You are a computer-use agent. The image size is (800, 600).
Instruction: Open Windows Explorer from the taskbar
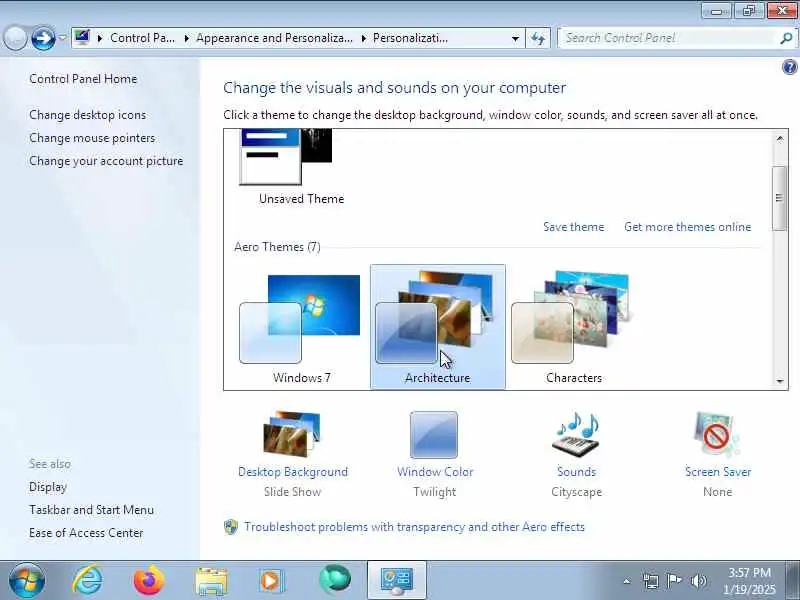211,581
